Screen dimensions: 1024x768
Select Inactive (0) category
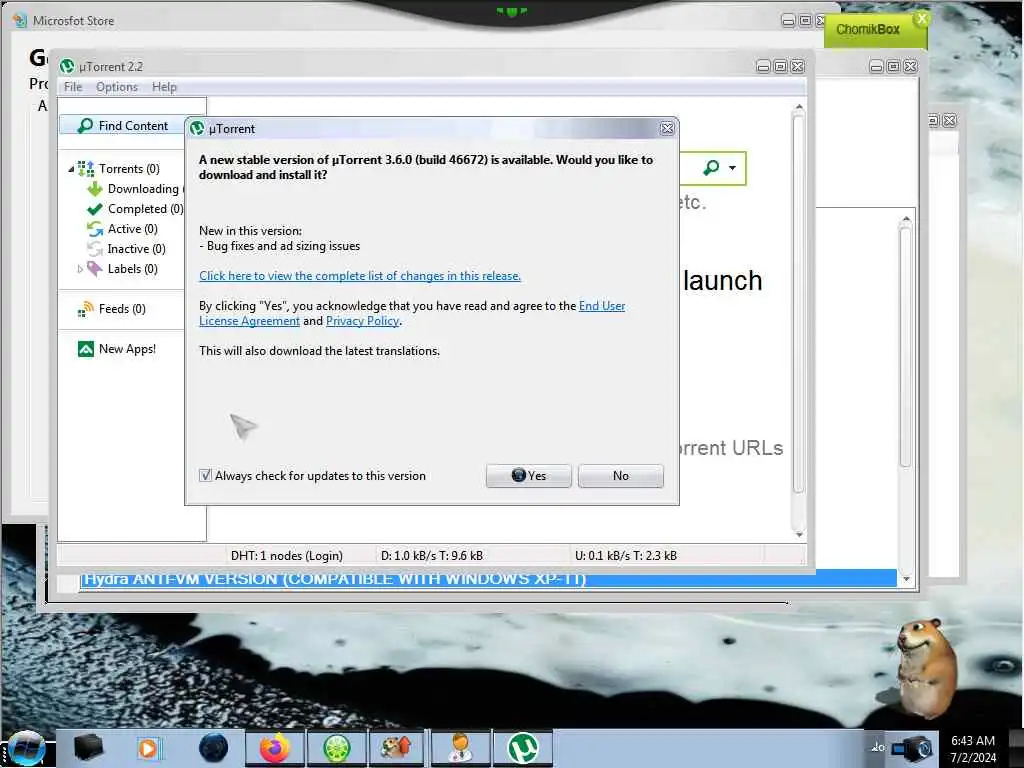pyautogui.click(x=136, y=249)
